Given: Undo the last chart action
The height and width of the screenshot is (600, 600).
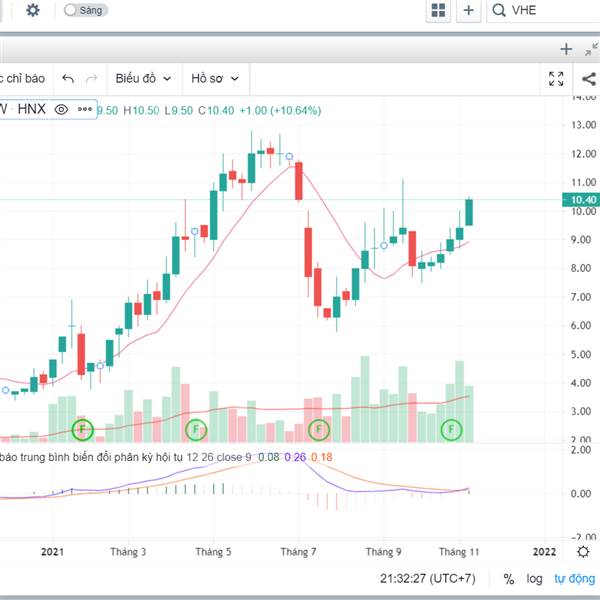Looking at the screenshot, I should [68, 79].
